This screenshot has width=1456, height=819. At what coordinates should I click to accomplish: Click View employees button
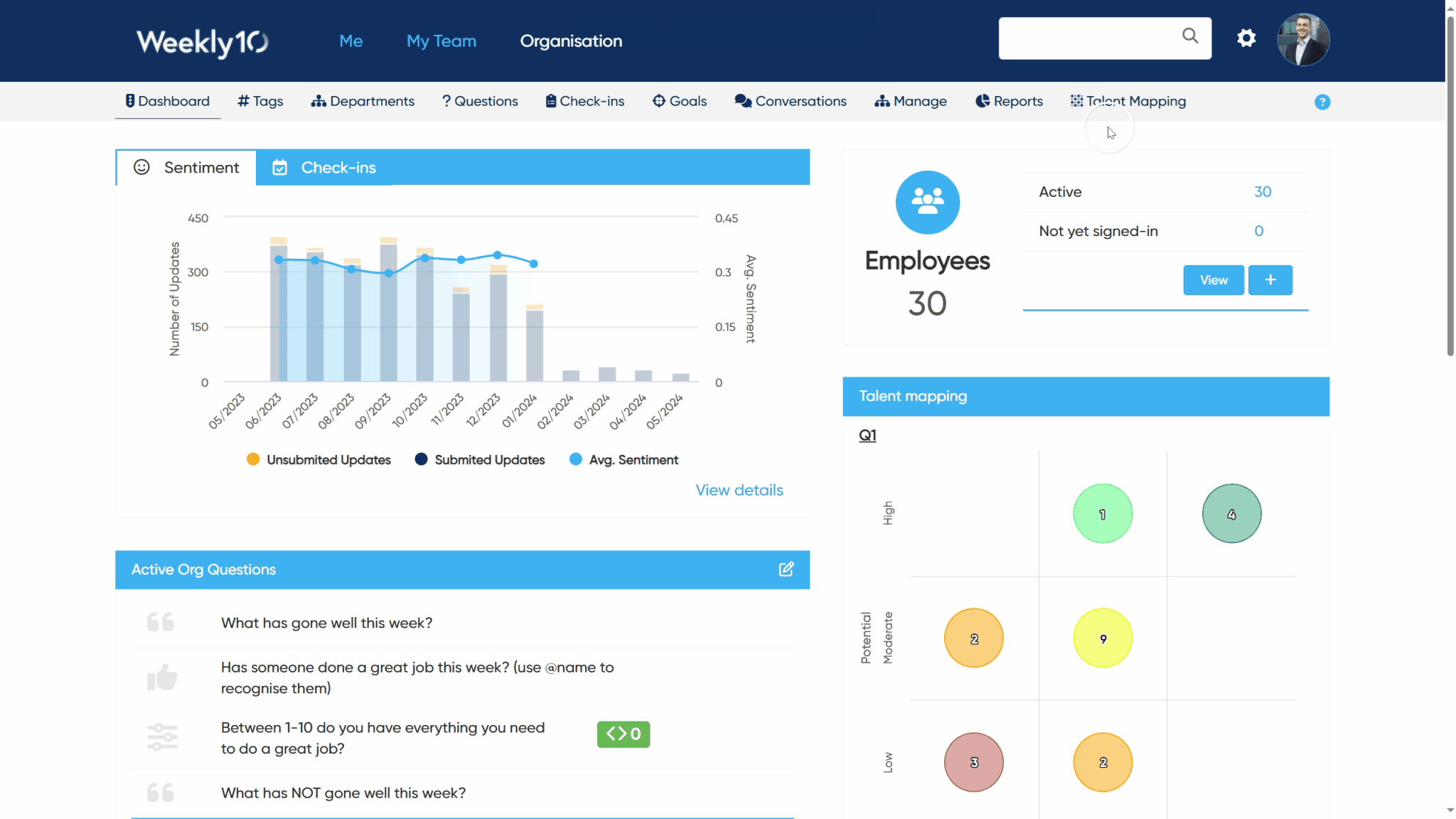1213,280
